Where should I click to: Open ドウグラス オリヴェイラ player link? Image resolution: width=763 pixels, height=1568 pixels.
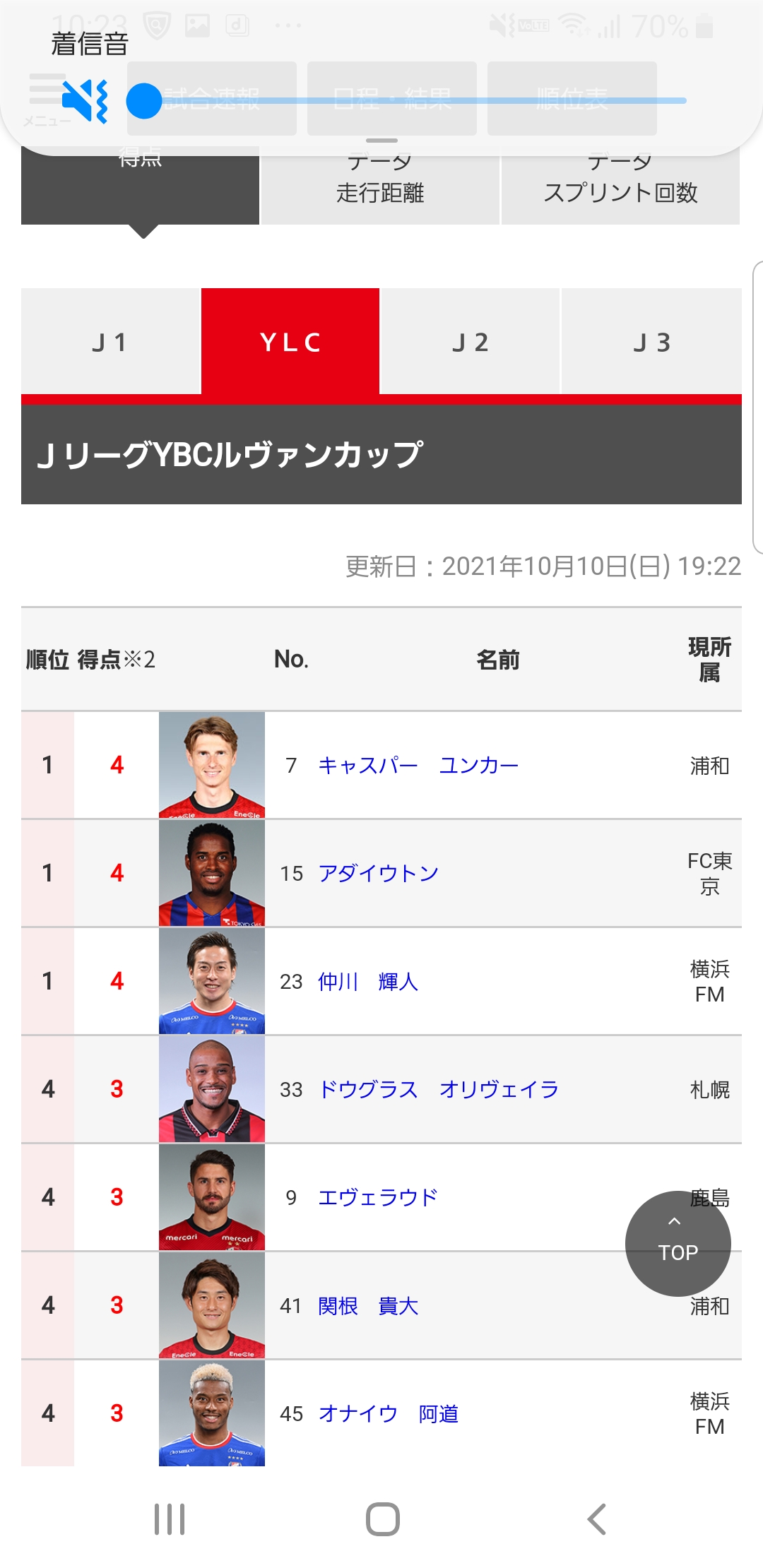pos(438,1090)
